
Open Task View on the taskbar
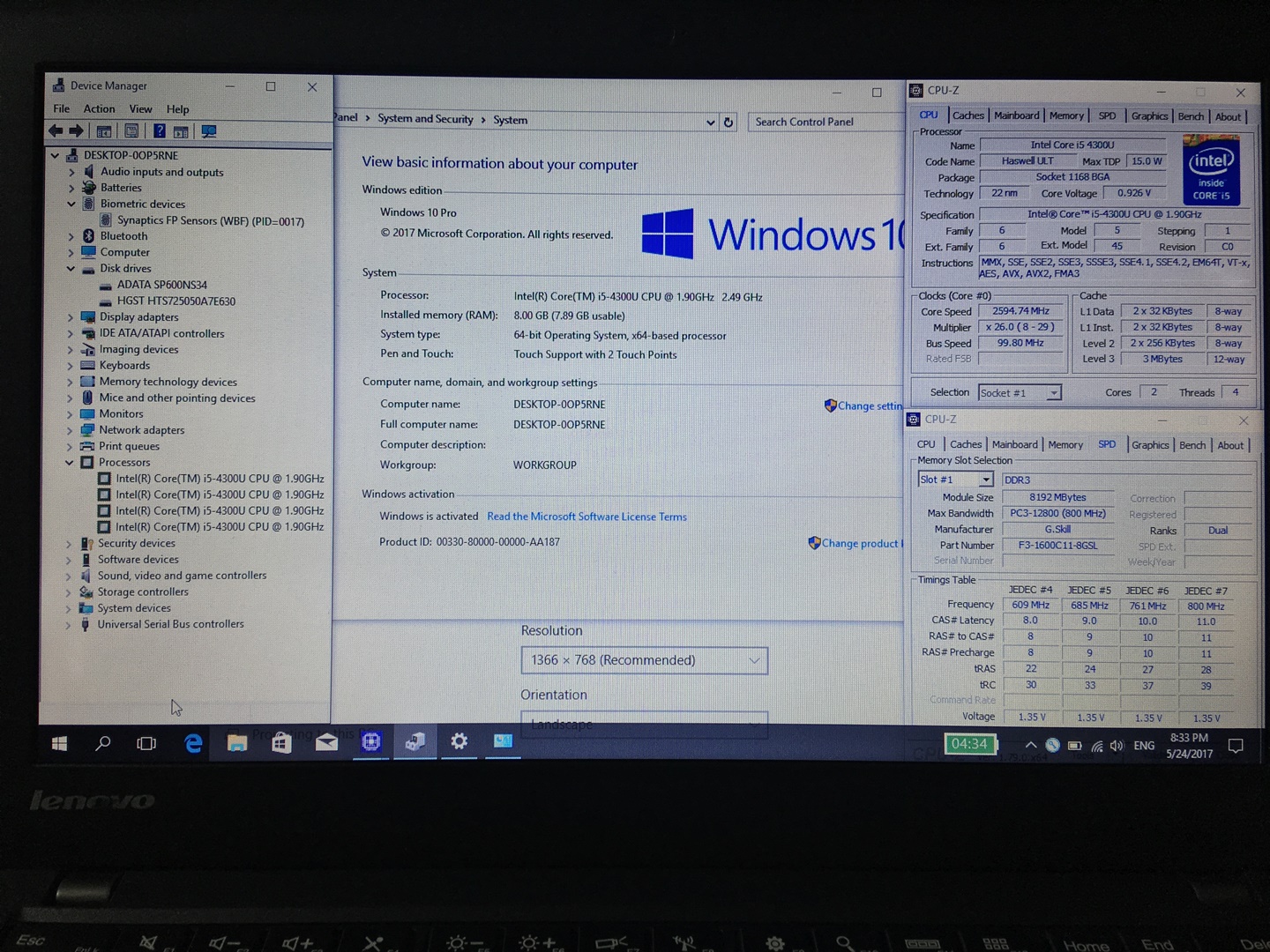pos(146,743)
